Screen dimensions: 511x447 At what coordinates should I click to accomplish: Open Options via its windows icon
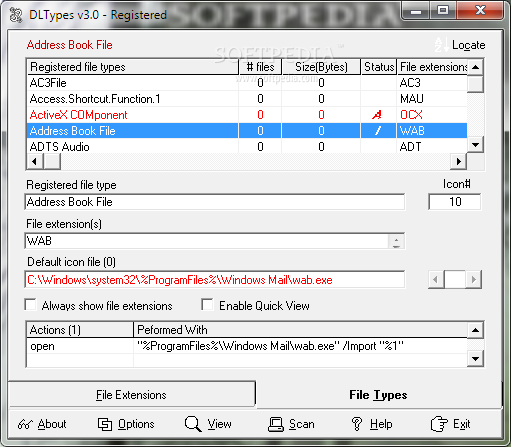105,424
